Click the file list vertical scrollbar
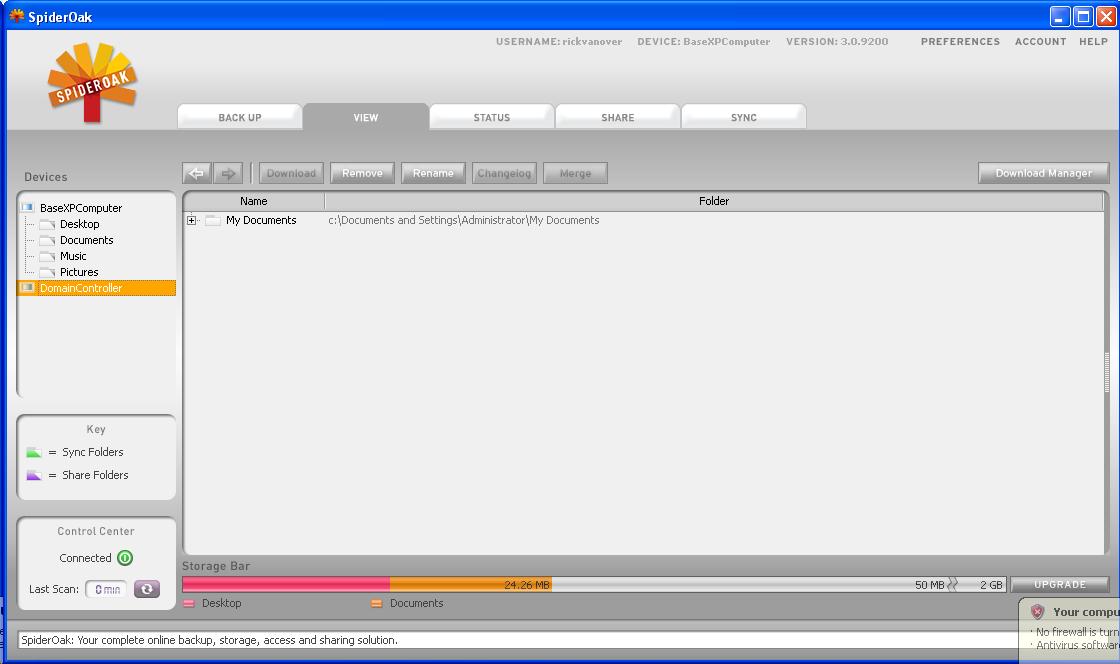Image resolution: width=1120 pixels, height=664 pixels. (1106, 373)
